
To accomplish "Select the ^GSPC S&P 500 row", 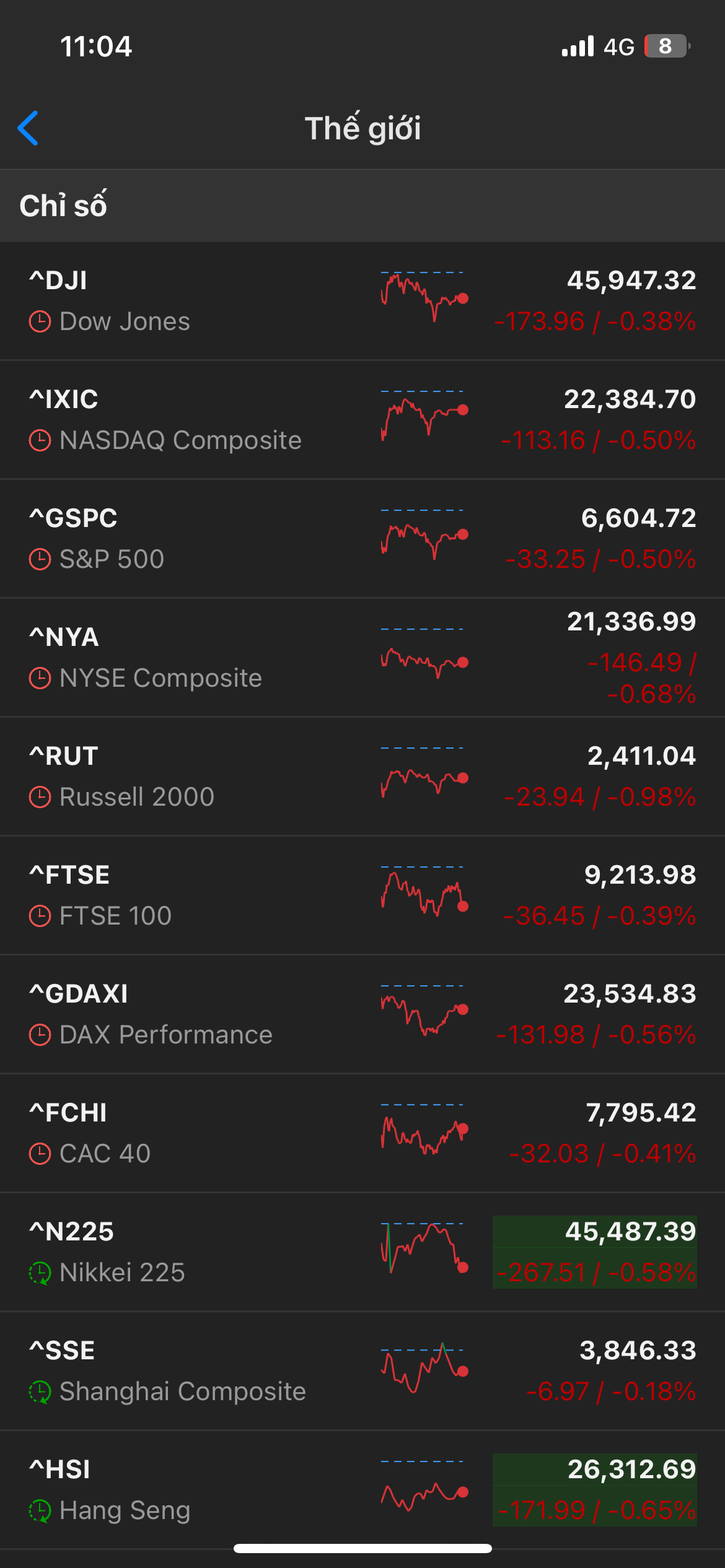I will coord(186,539).
